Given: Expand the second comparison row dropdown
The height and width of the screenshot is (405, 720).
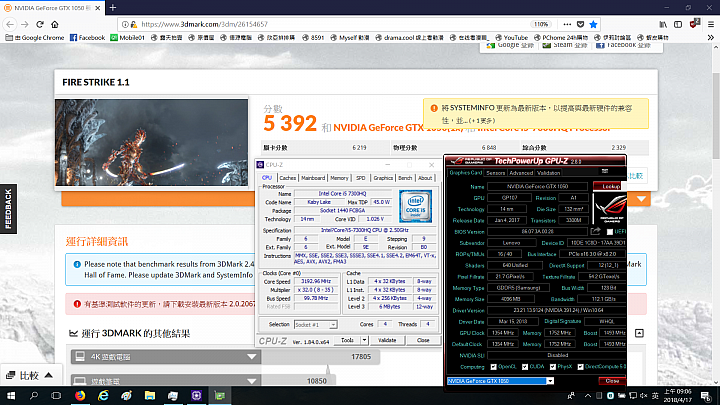Looking at the screenshot, I should (252, 381).
